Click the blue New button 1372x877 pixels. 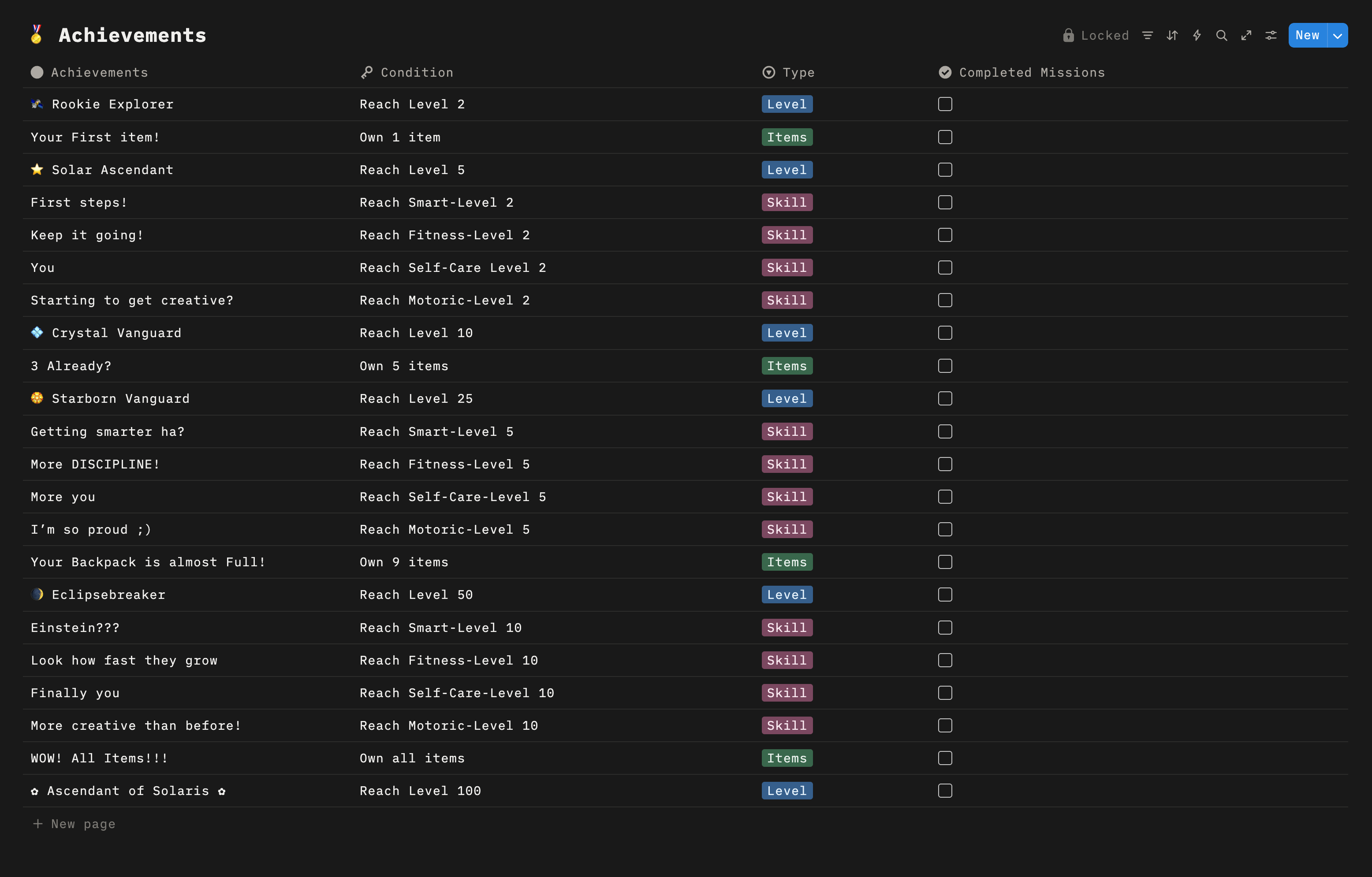pos(1307,35)
